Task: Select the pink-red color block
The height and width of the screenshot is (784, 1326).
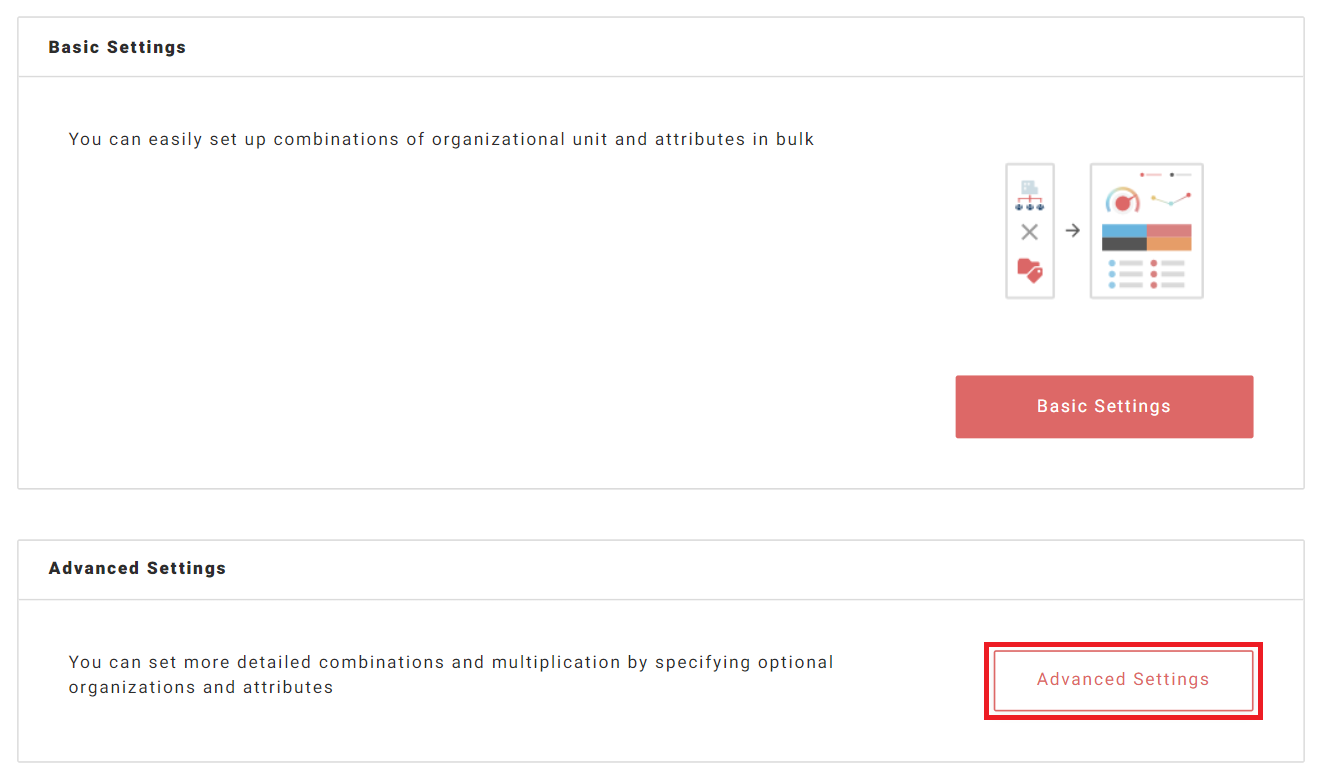Action: pyautogui.click(x=1169, y=230)
